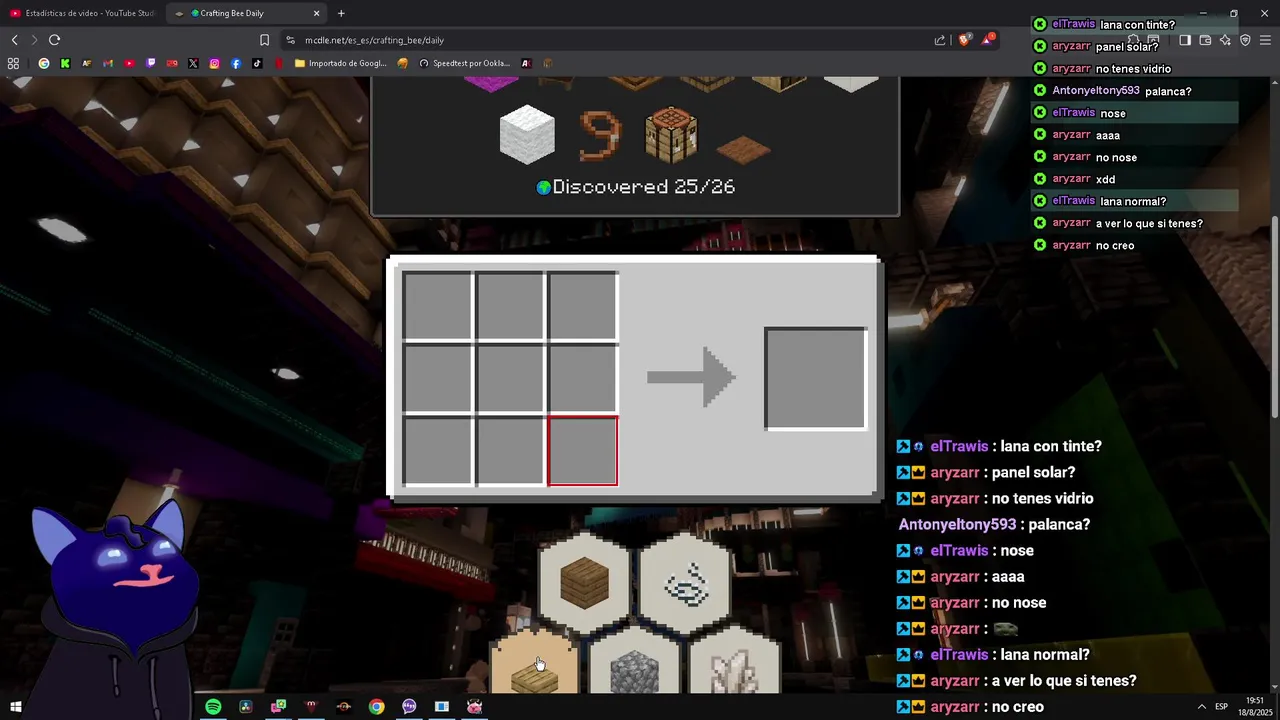Select the crafting table discovered item

(x=671, y=134)
